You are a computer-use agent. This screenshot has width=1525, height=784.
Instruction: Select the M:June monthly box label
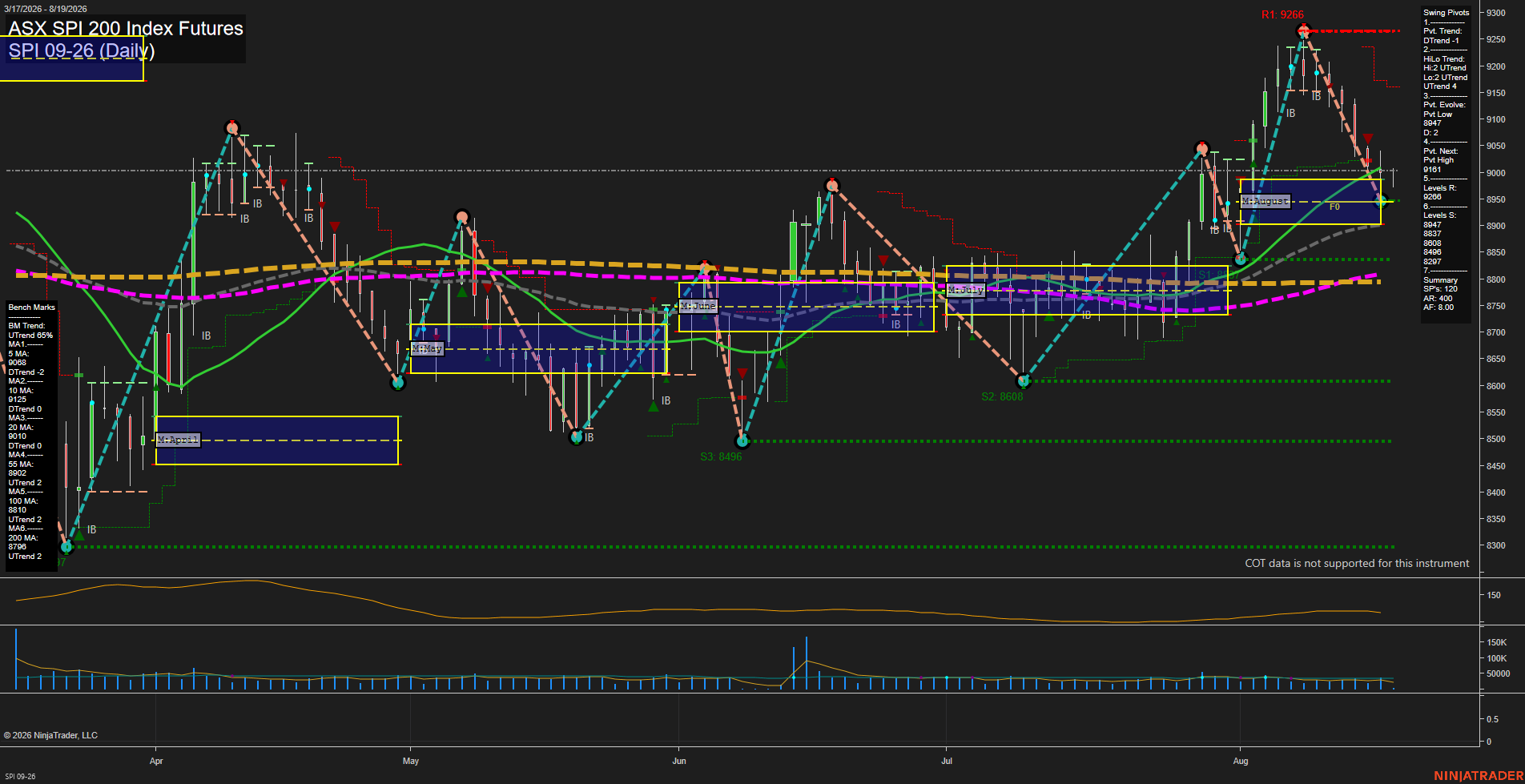click(698, 306)
